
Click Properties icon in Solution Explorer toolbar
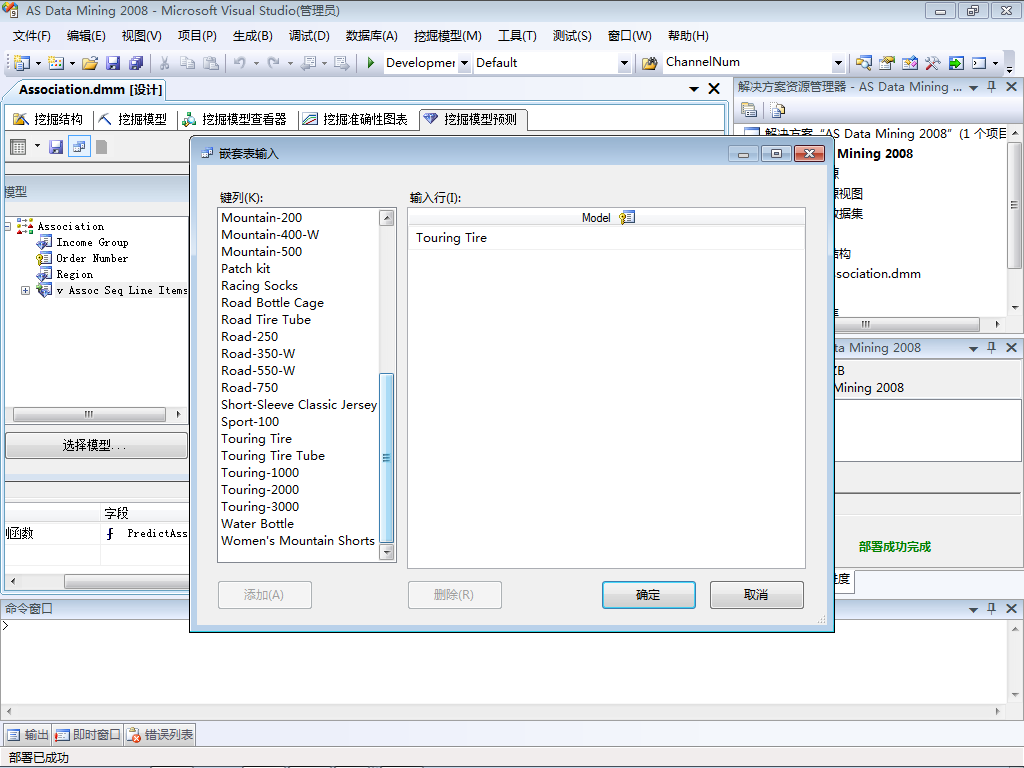click(x=749, y=110)
